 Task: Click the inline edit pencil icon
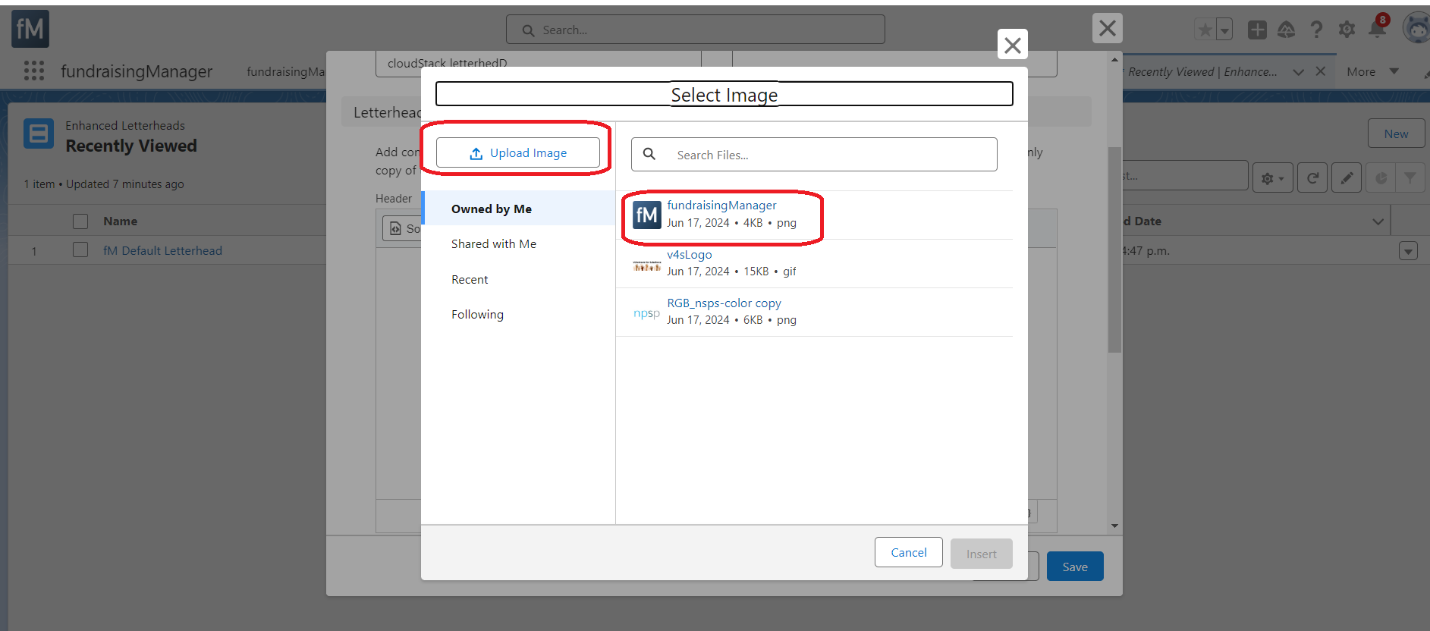[x=1347, y=178]
